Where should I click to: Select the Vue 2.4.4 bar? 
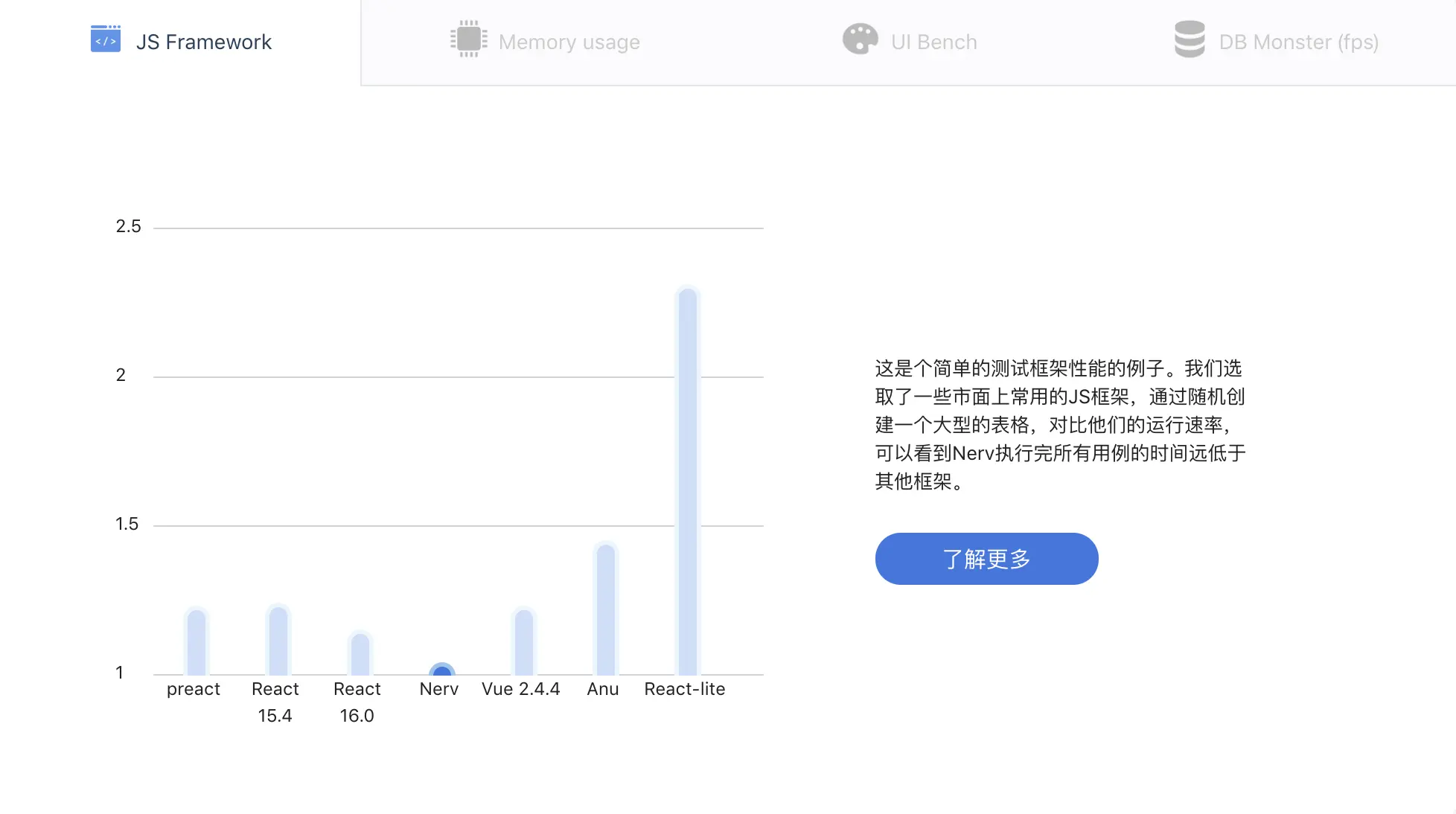524,642
